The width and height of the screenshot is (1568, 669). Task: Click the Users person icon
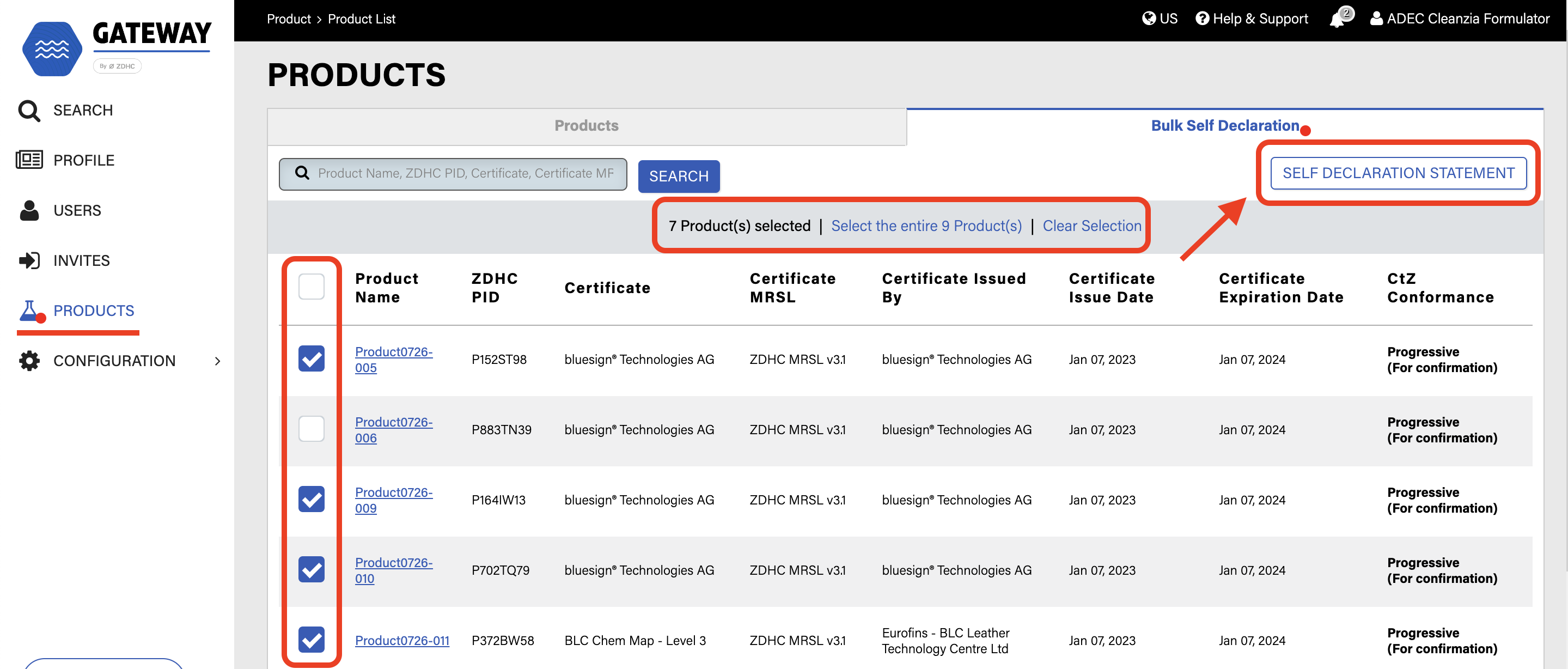[29, 210]
